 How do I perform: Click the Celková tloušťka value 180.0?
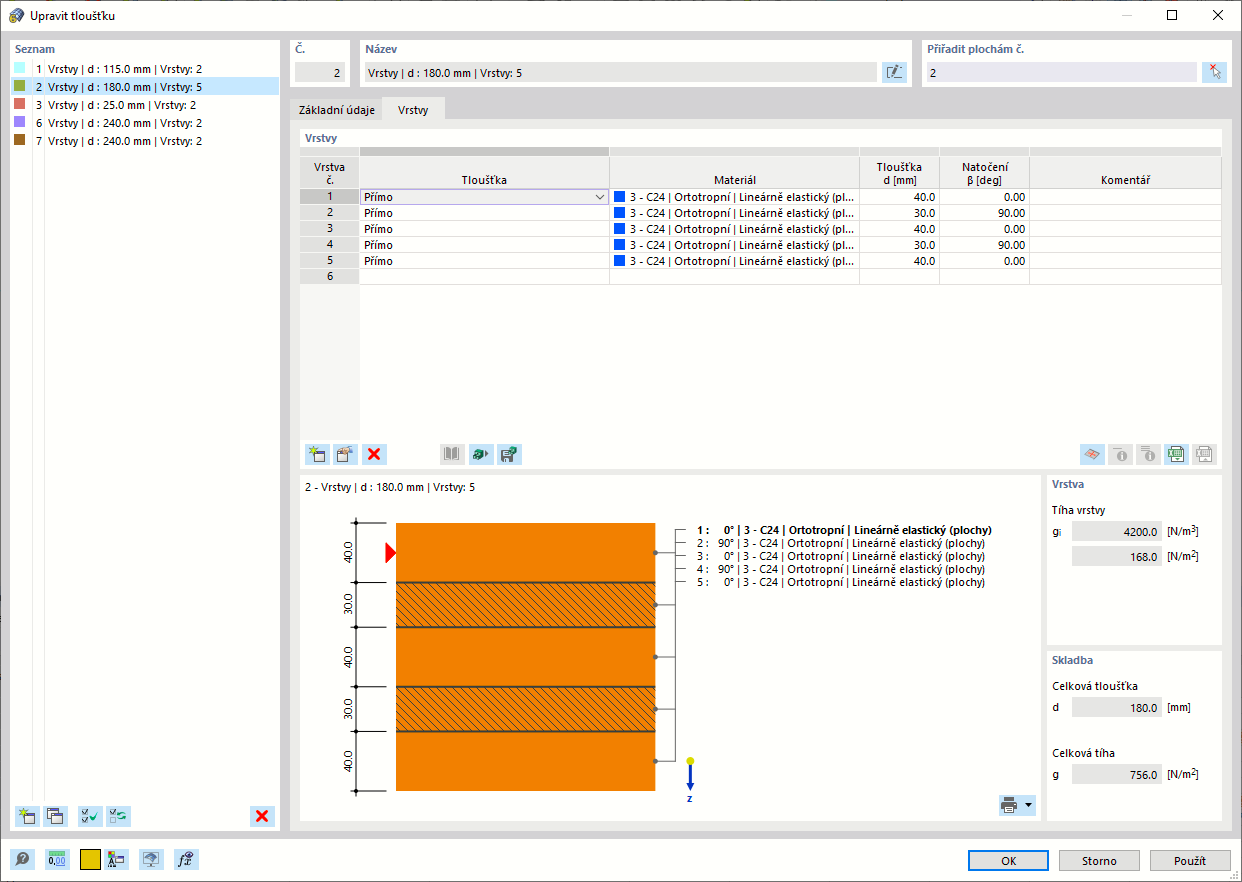pos(1117,707)
